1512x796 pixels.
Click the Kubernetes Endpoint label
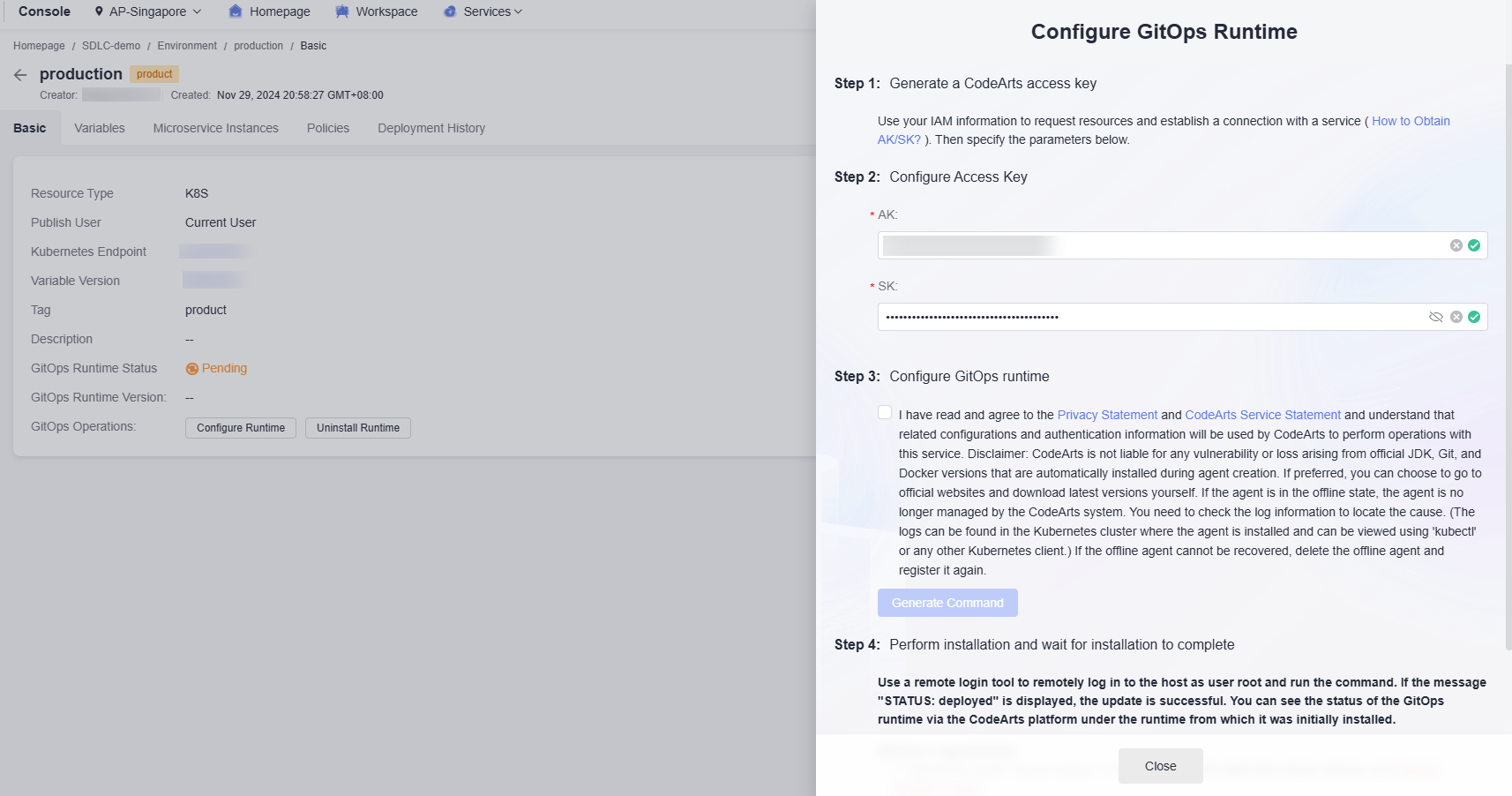88,252
